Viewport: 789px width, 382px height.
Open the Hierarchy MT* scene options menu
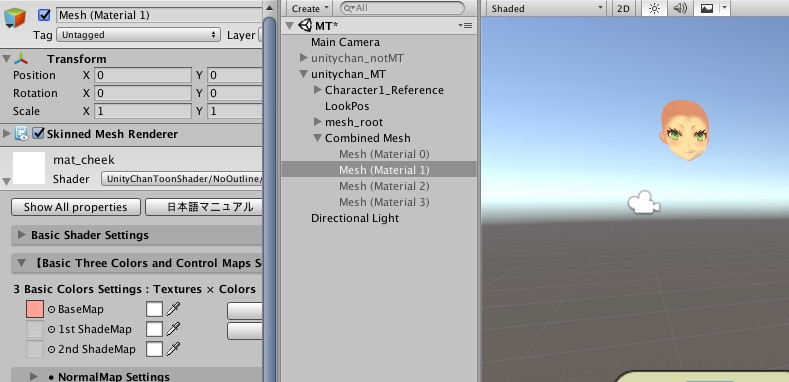(x=465, y=25)
